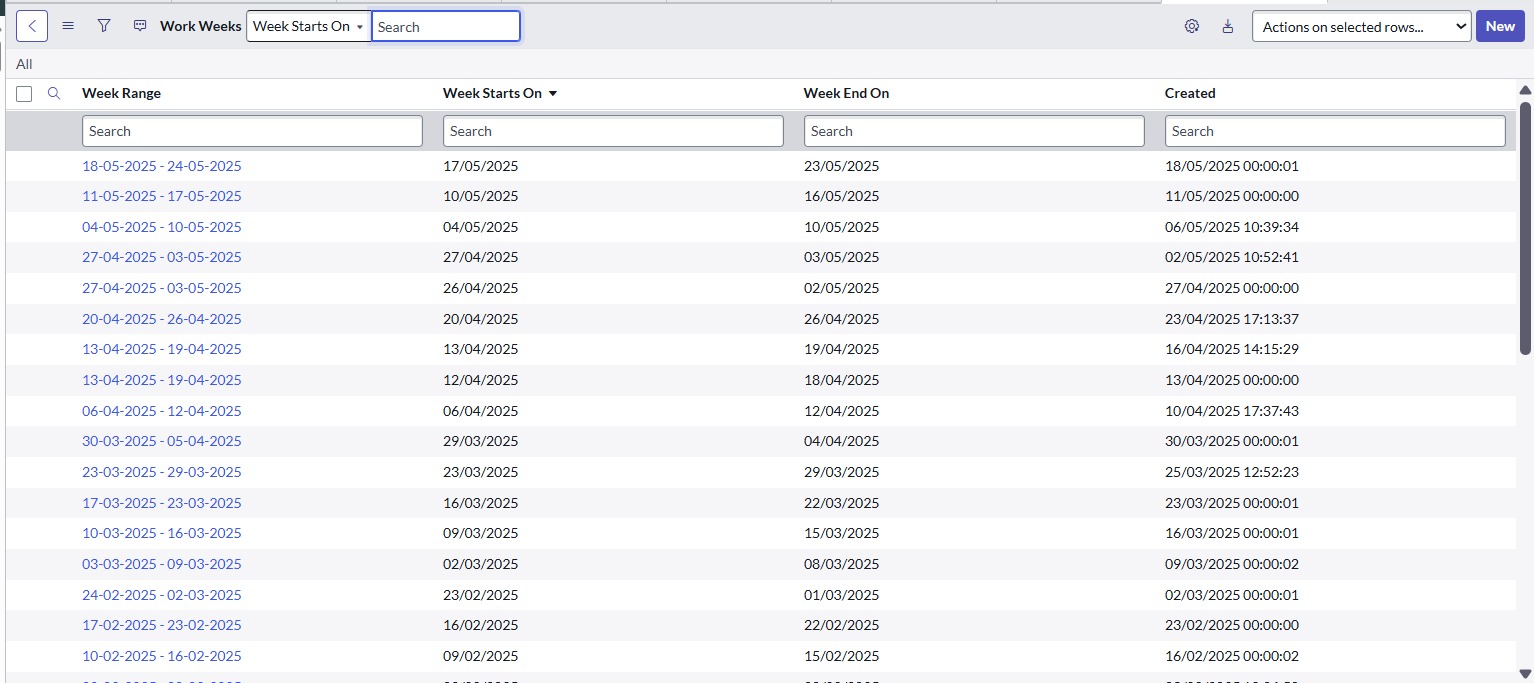Click the New button
Screen dimensions: 1534x683
1500,27
